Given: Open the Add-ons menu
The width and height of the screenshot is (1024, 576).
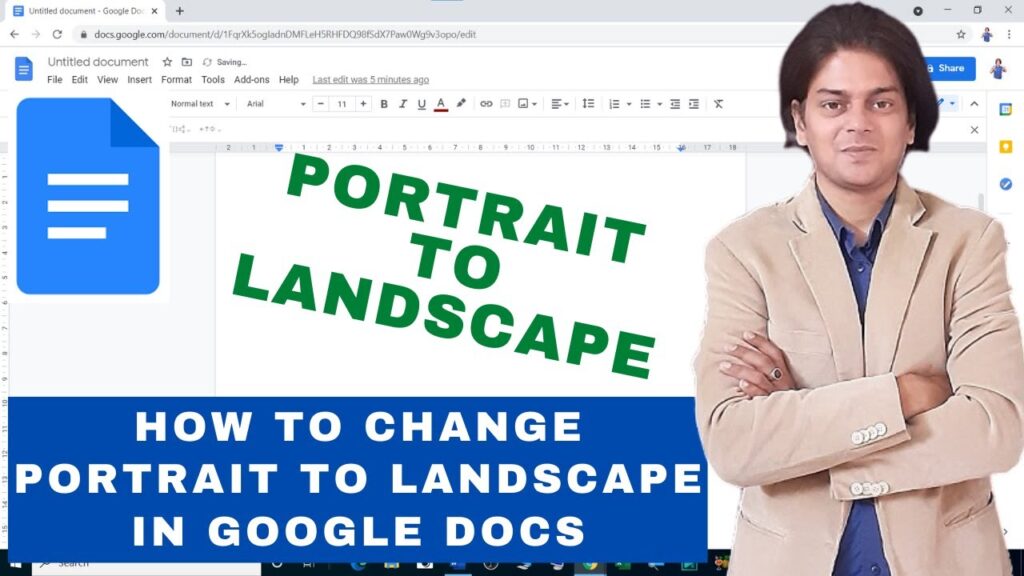Looking at the screenshot, I should coord(251,80).
